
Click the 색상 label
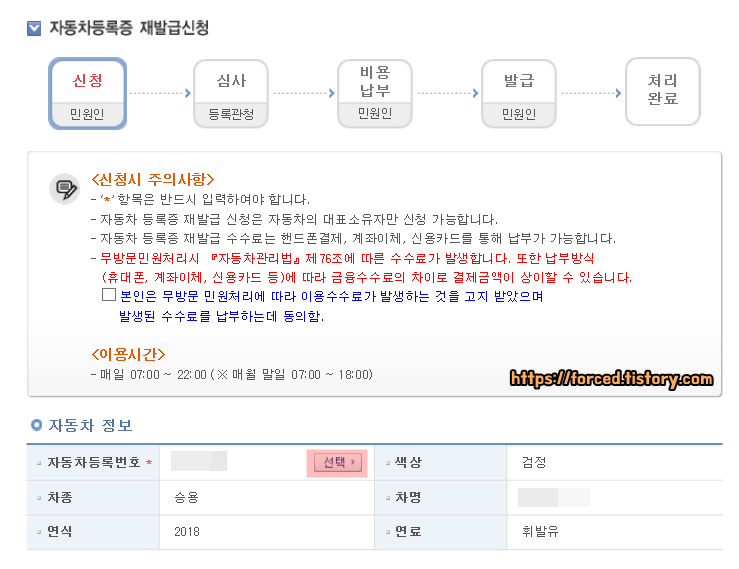408,462
